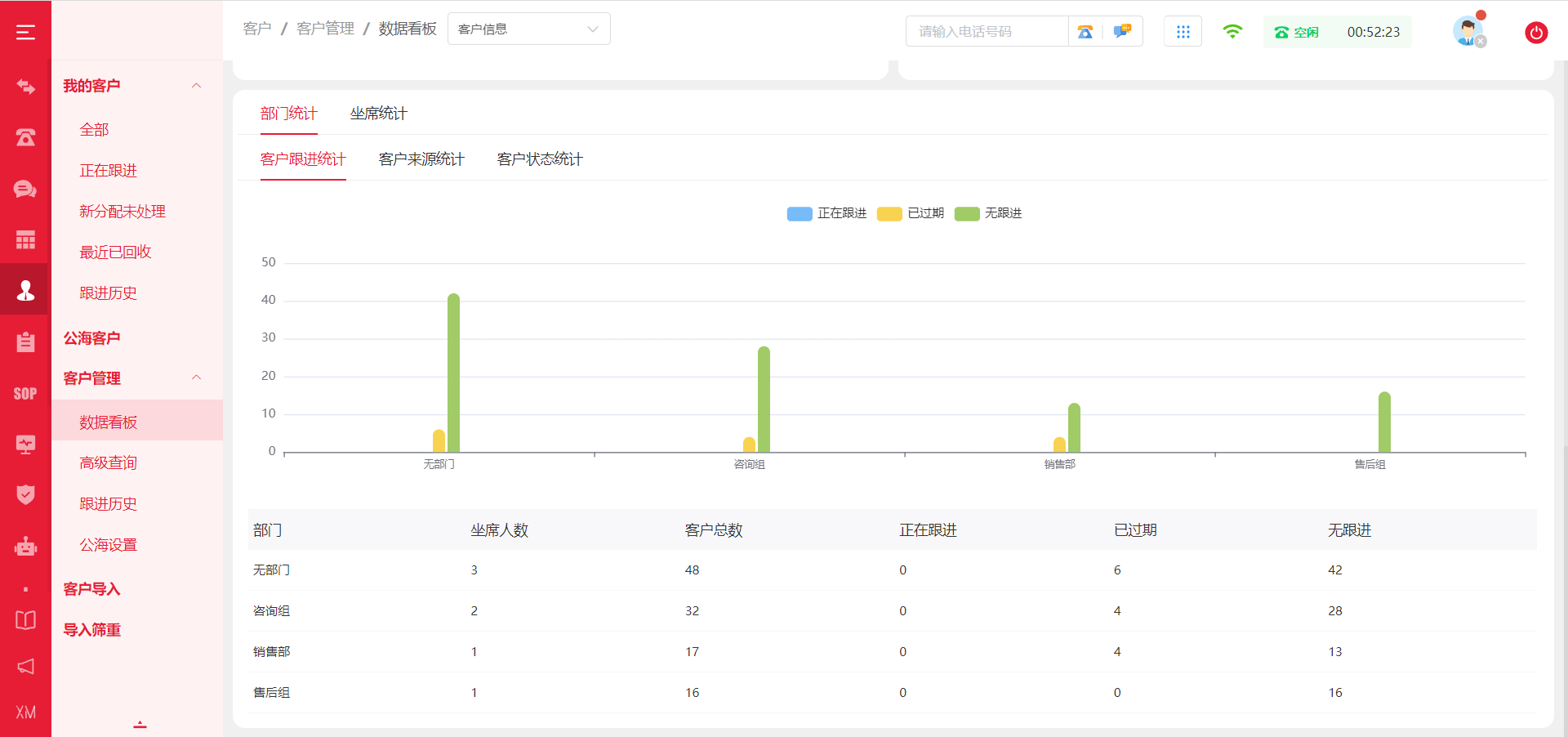Collapse the 客户管理 menu section
1568x737 pixels.
pos(196,377)
